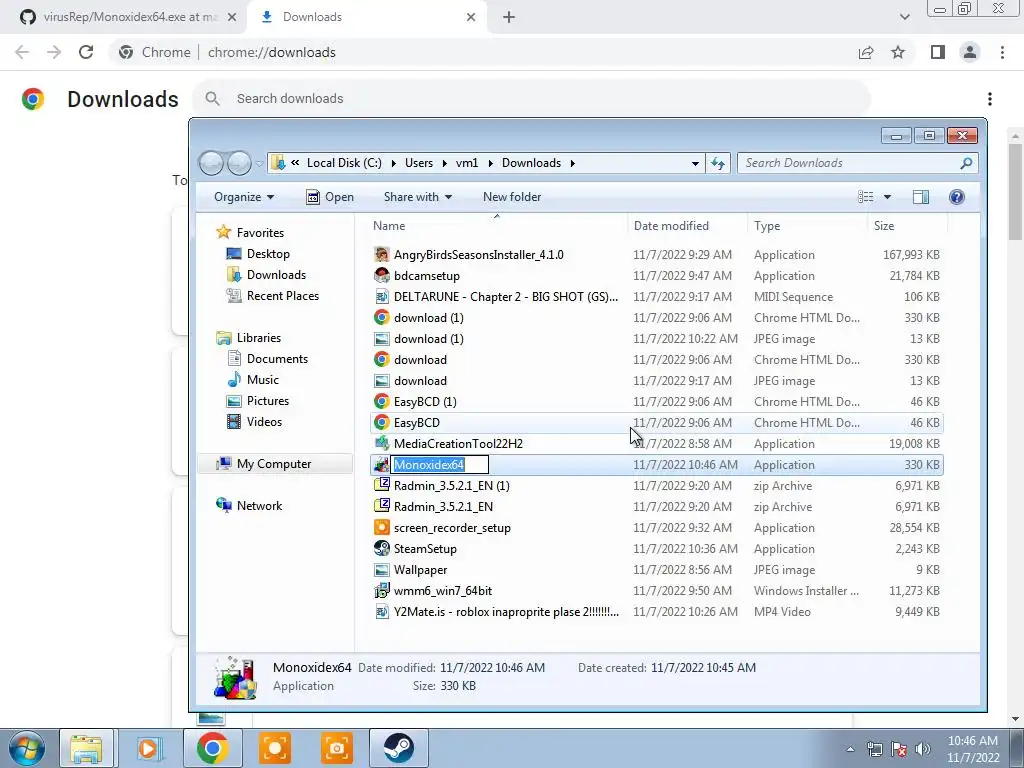The height and width of the screenshot is (768, 1024).
Task: Open Chrome's three-dot main menu
Action: [x=1002, y=52]
